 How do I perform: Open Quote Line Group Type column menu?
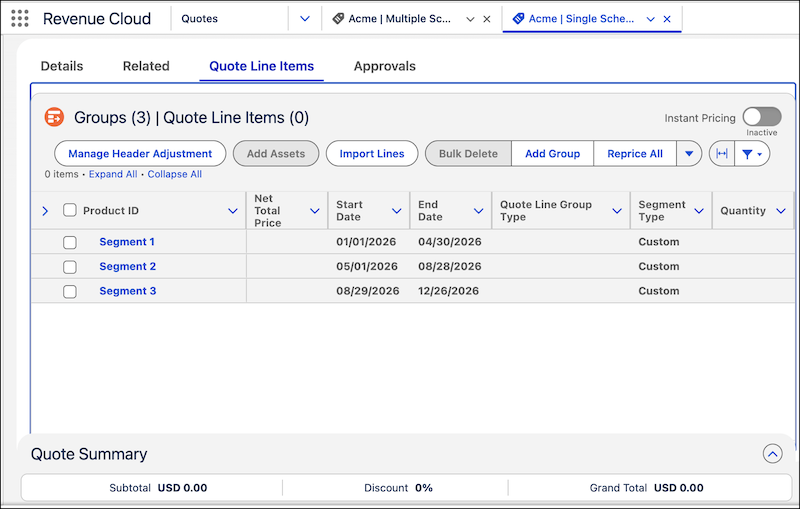(617, 211)
